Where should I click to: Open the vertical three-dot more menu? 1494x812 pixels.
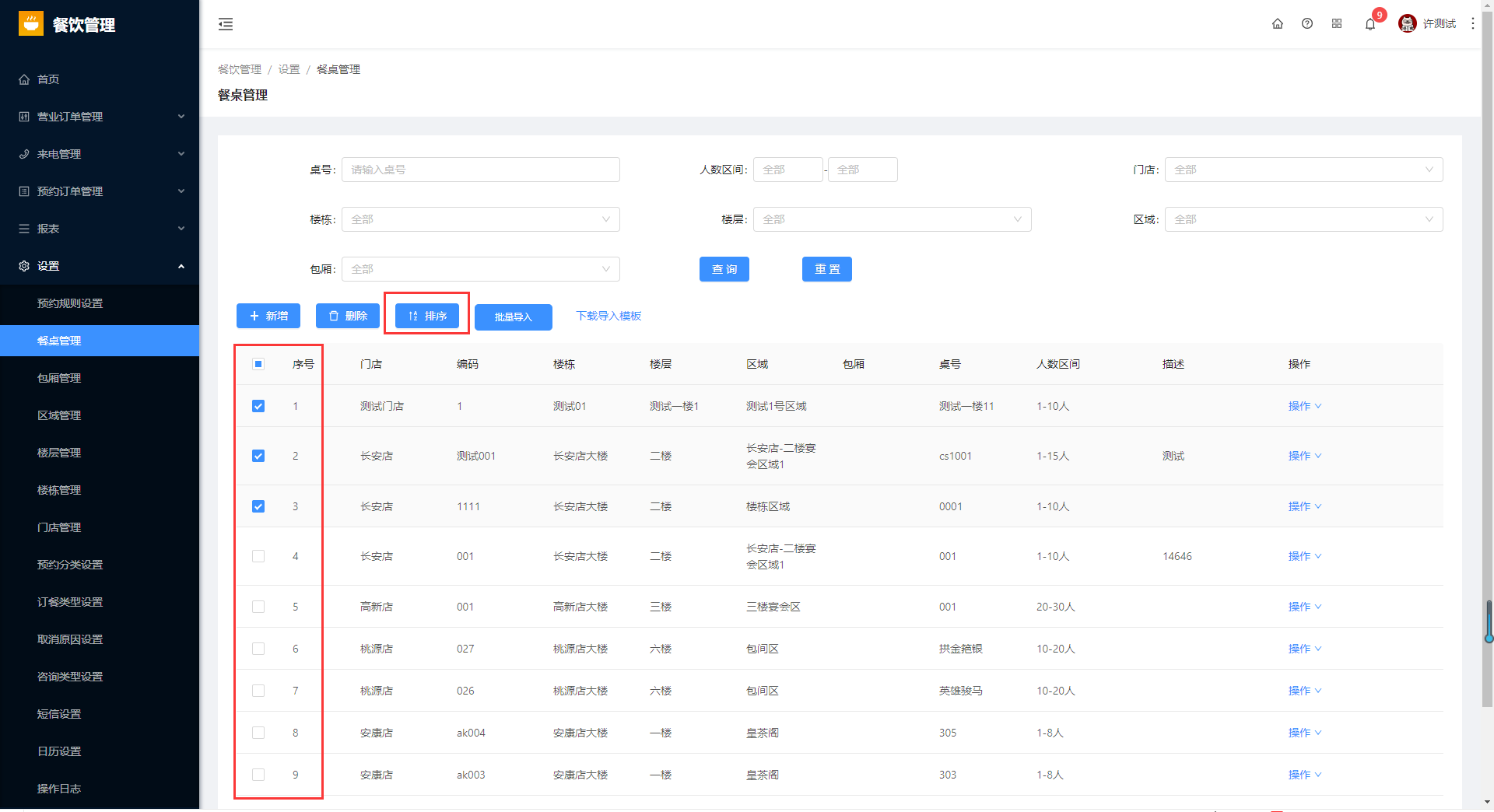[x=1473, y=24]
